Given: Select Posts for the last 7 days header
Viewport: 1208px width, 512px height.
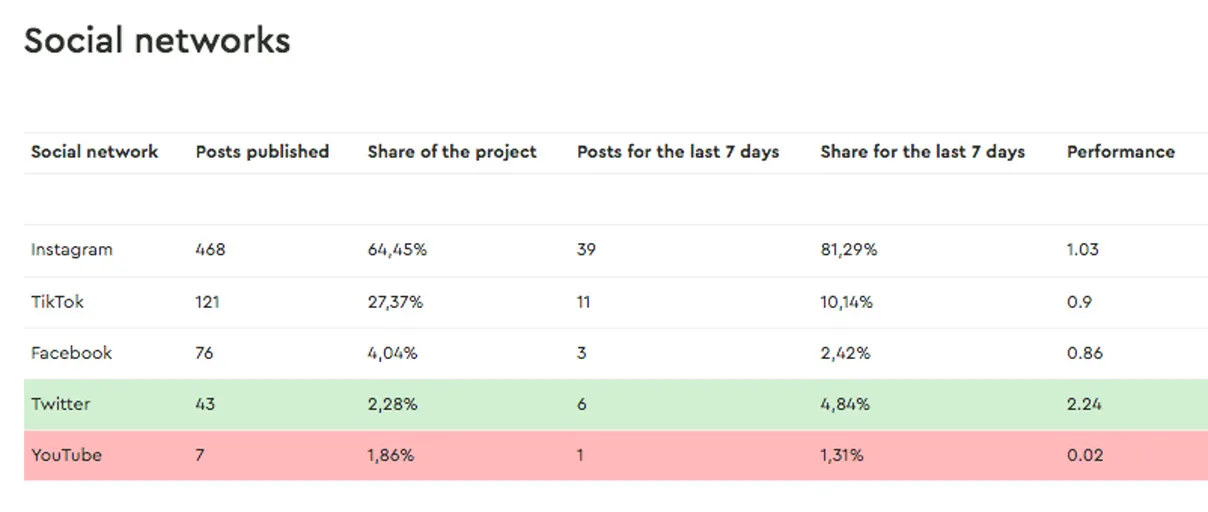Looking at the screenshot, I should click(678, 152).
